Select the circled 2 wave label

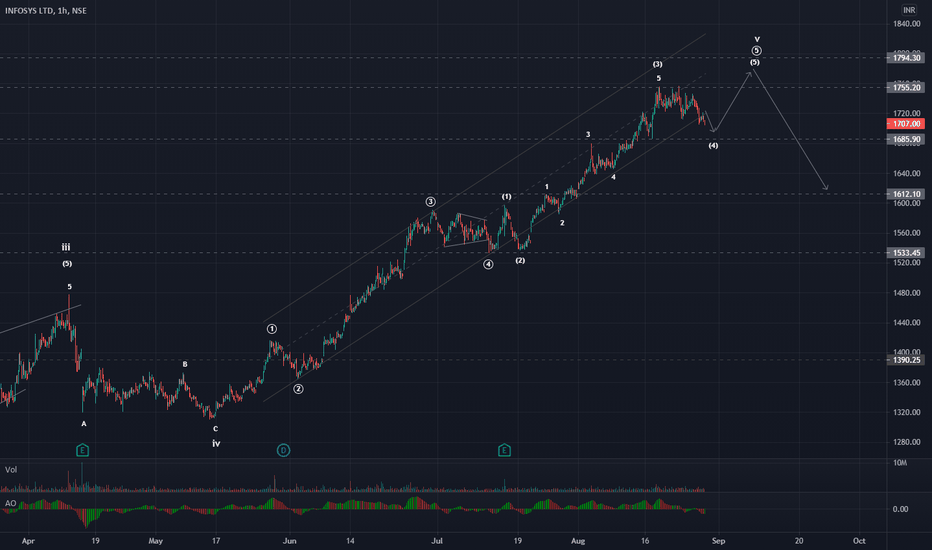[x=298, y=389]
